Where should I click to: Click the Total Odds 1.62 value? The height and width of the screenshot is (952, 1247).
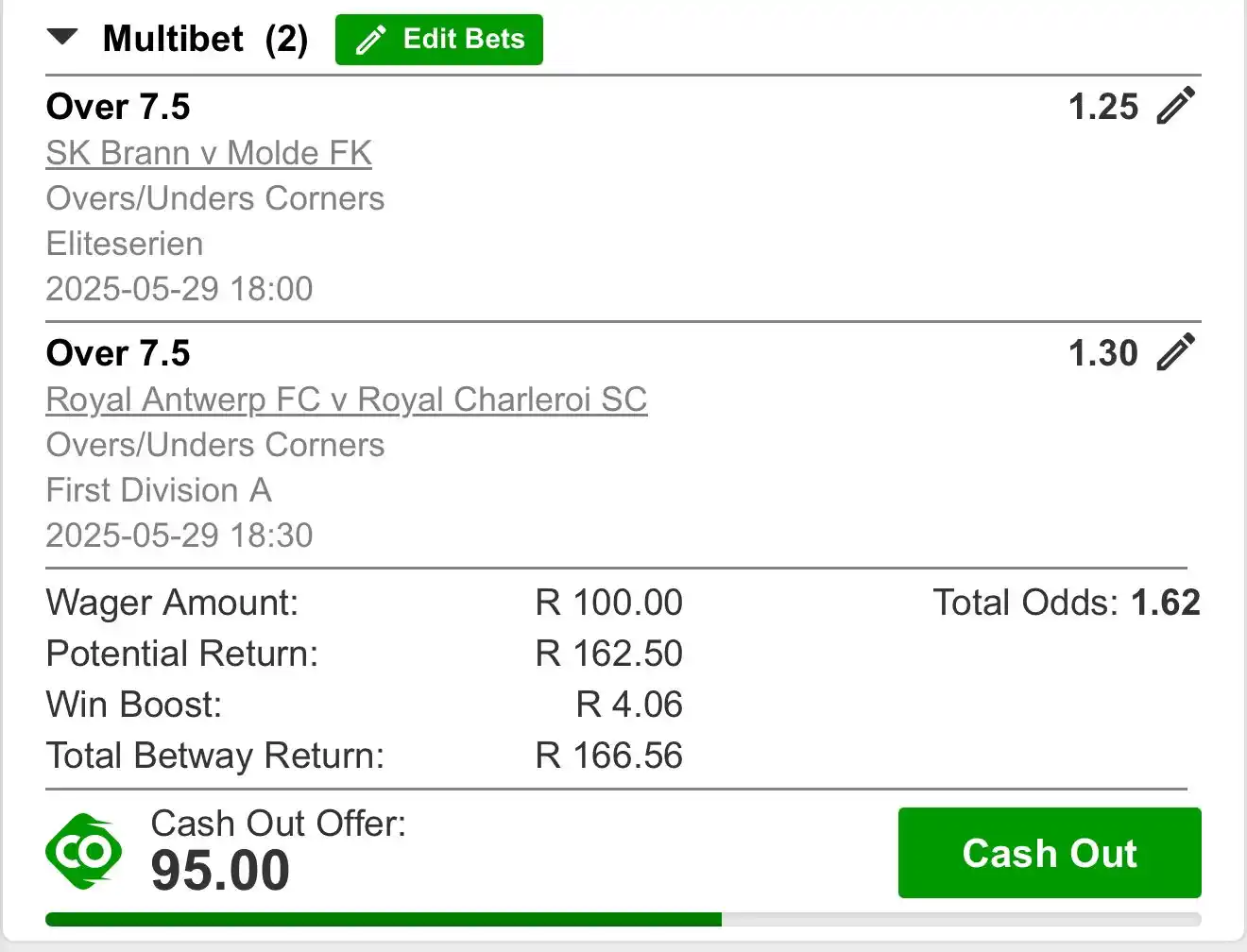pyautogui.click(x=1166, y=603)
